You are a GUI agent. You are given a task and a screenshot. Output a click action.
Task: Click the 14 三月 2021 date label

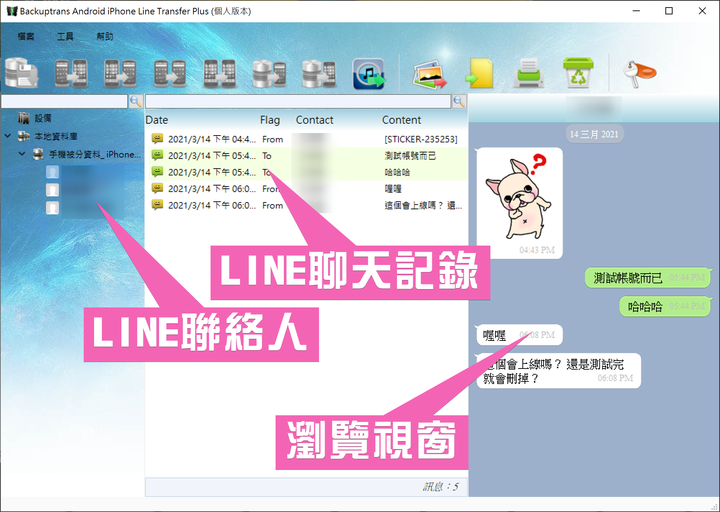[594, 134]
